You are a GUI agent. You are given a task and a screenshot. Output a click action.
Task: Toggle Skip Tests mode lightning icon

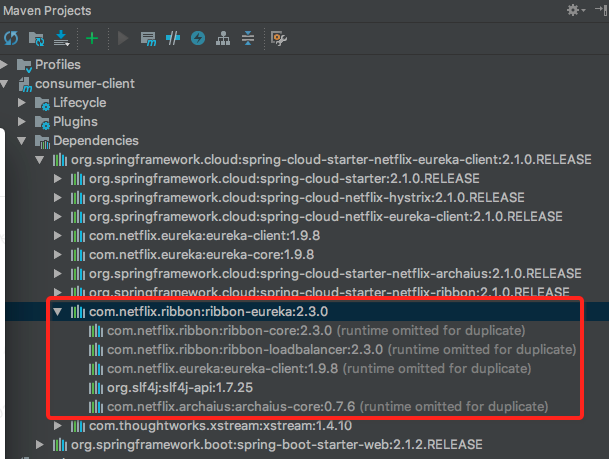click(x=198, y=38)
